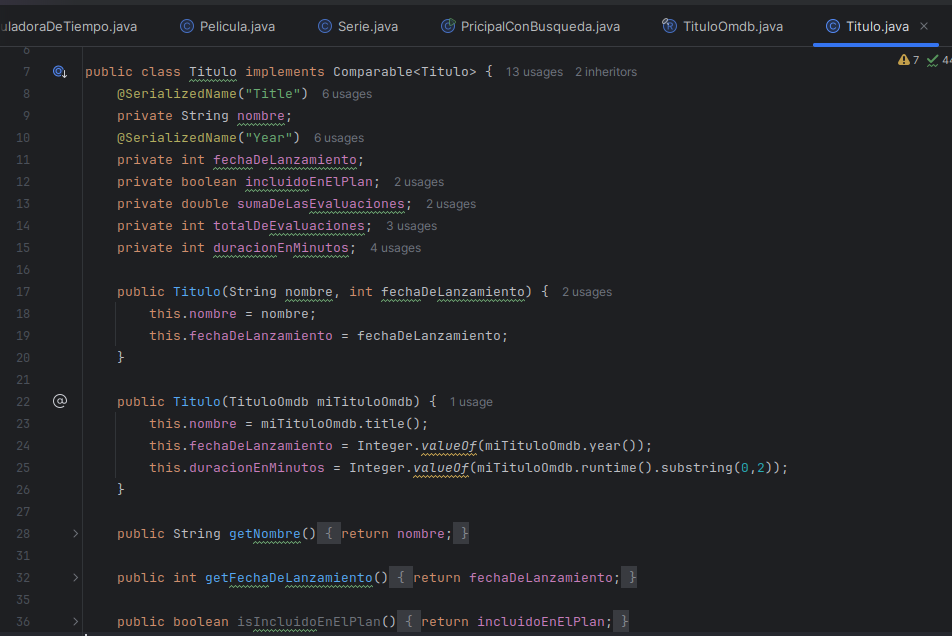Click 'getFechaDeLanzamiento' method name
The height and width of the screenshot is (636, 952).
point(289,577)
